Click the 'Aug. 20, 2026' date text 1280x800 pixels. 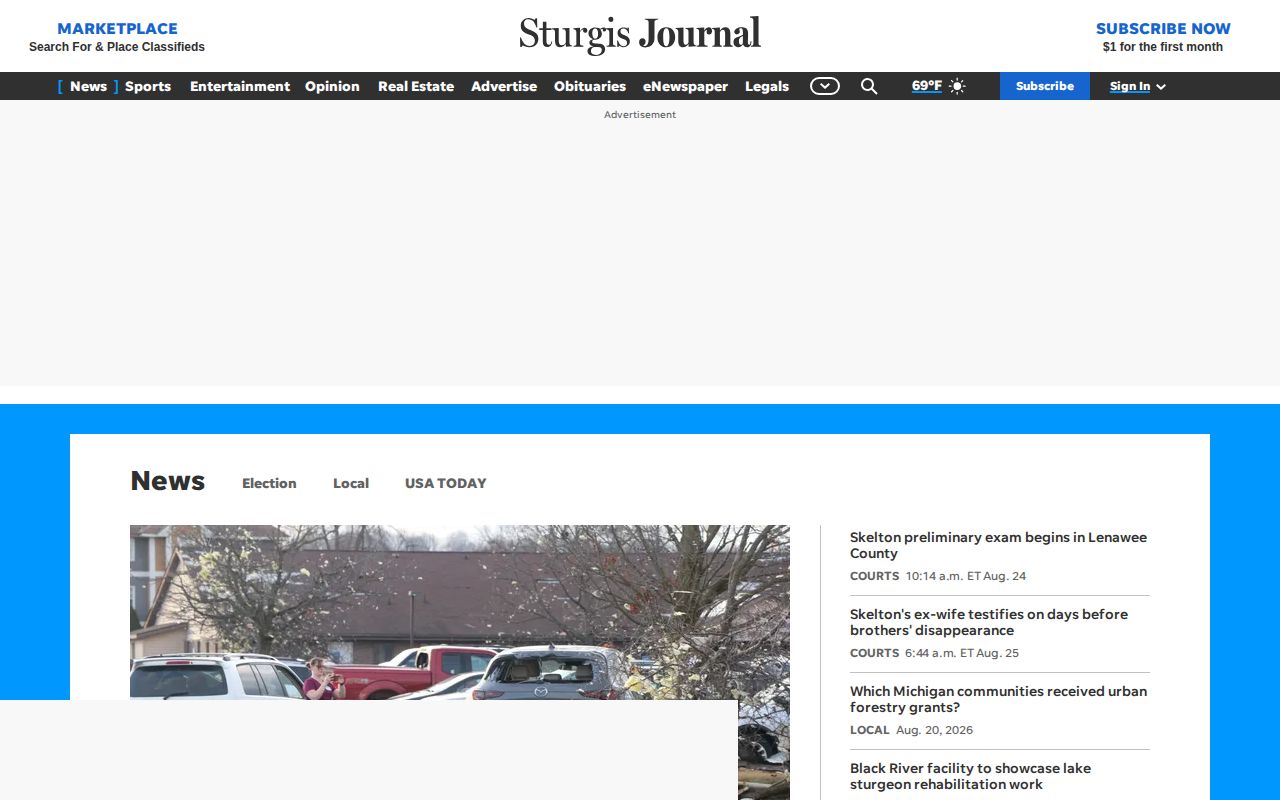point(934,730)
